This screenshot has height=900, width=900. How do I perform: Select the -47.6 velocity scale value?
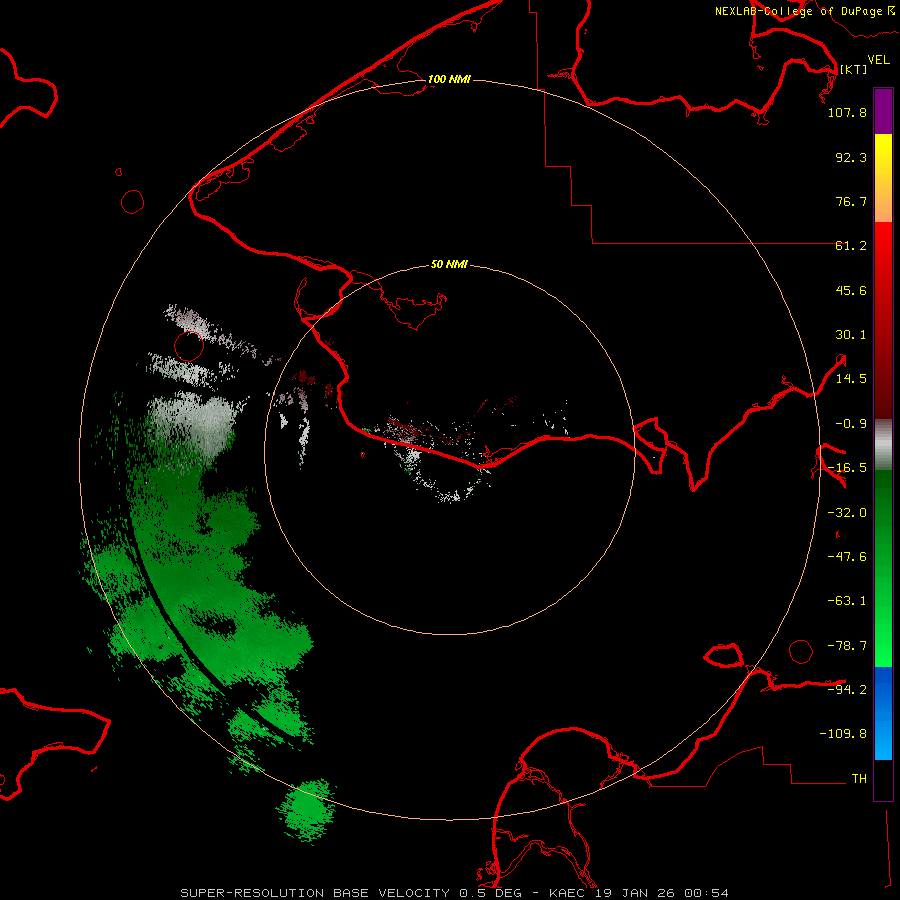(847, 557)
